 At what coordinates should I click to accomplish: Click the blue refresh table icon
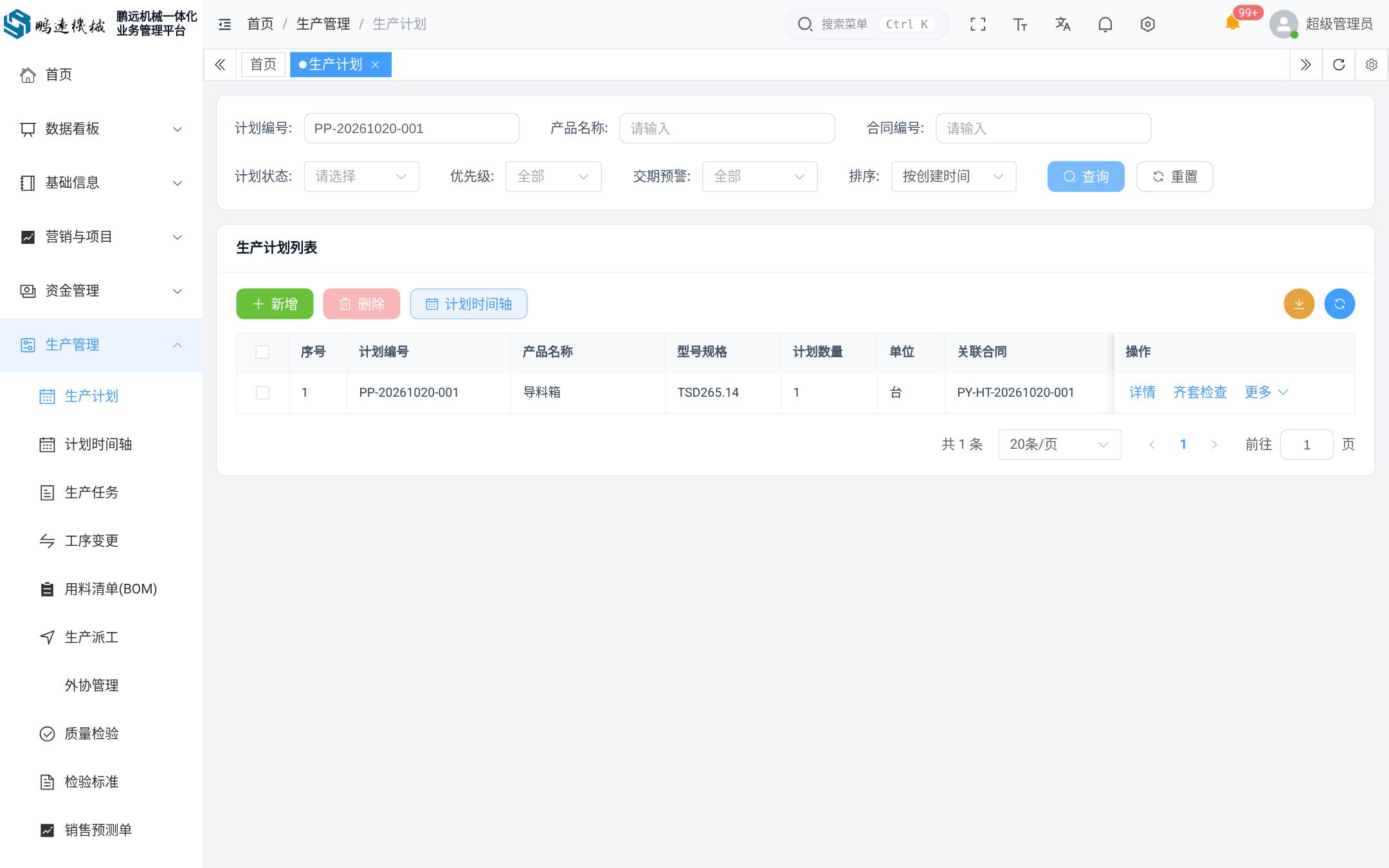pyautogui.click(x=1339, y=303)
